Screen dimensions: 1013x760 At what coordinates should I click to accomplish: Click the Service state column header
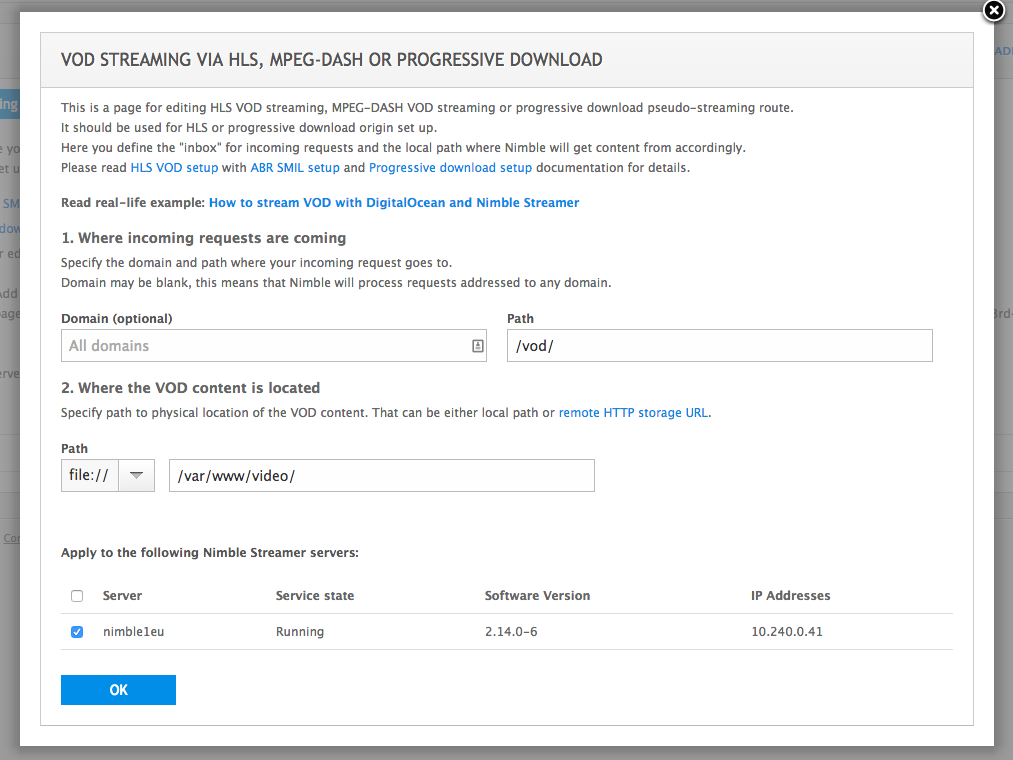tap(315, 595)
